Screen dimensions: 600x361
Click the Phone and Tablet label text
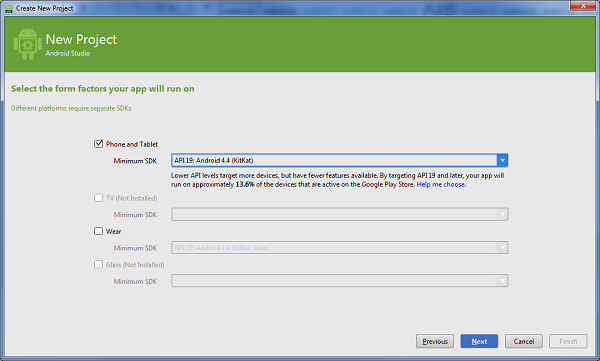(132, 144)
